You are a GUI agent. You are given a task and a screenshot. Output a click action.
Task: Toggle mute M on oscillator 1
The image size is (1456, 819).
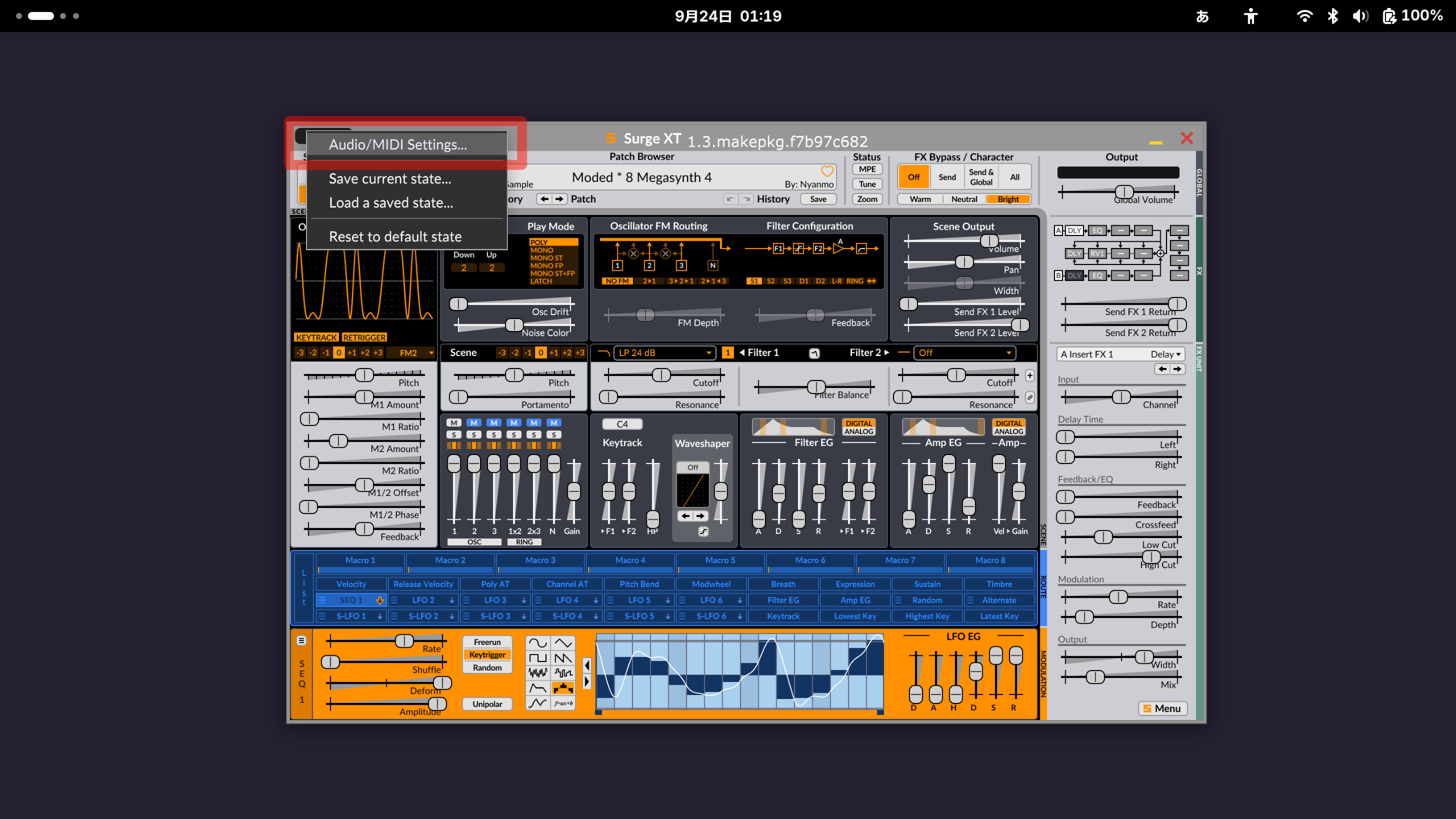454,423
